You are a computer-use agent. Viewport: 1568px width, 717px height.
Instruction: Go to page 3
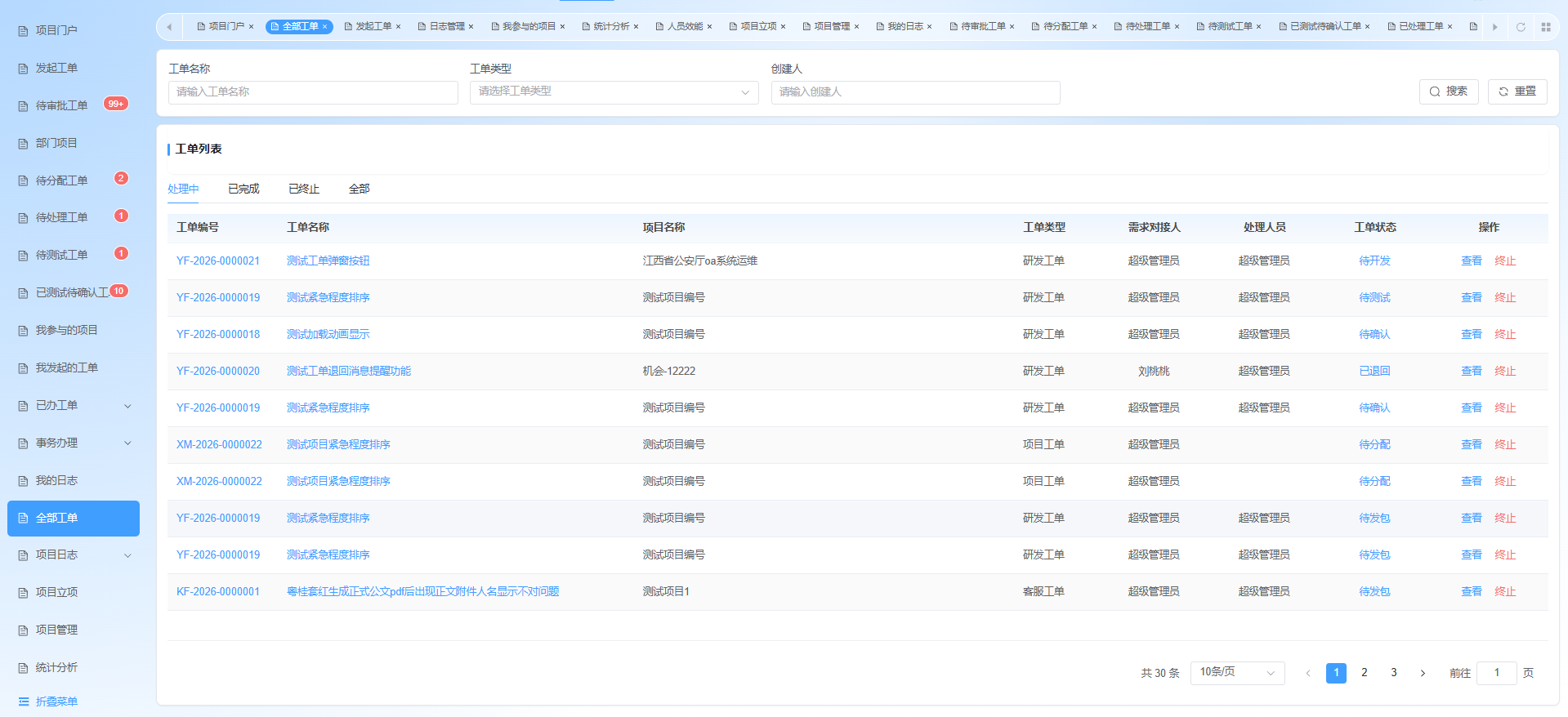coord(1393,673)
